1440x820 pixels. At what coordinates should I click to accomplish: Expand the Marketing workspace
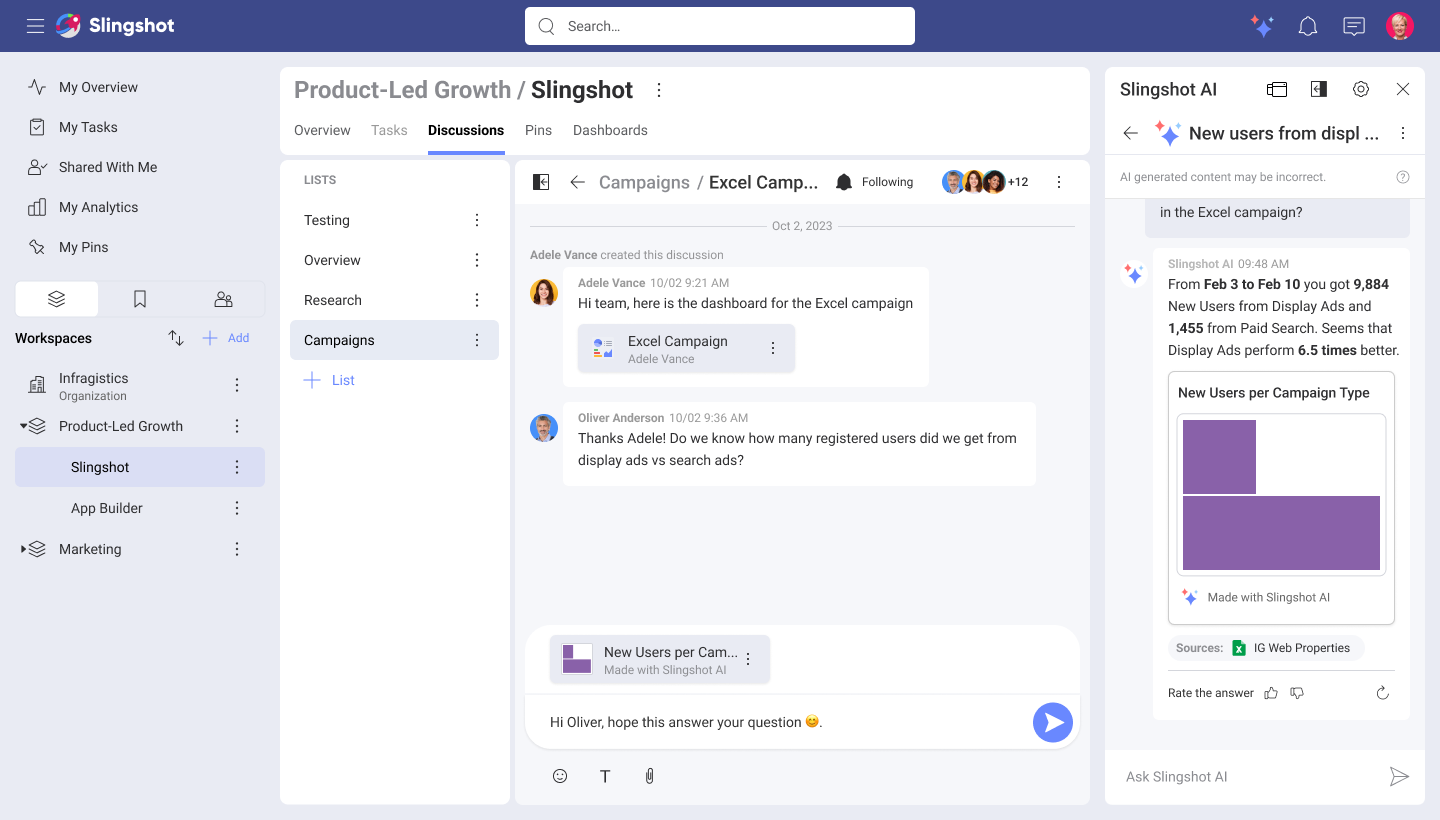pos(23,549)
